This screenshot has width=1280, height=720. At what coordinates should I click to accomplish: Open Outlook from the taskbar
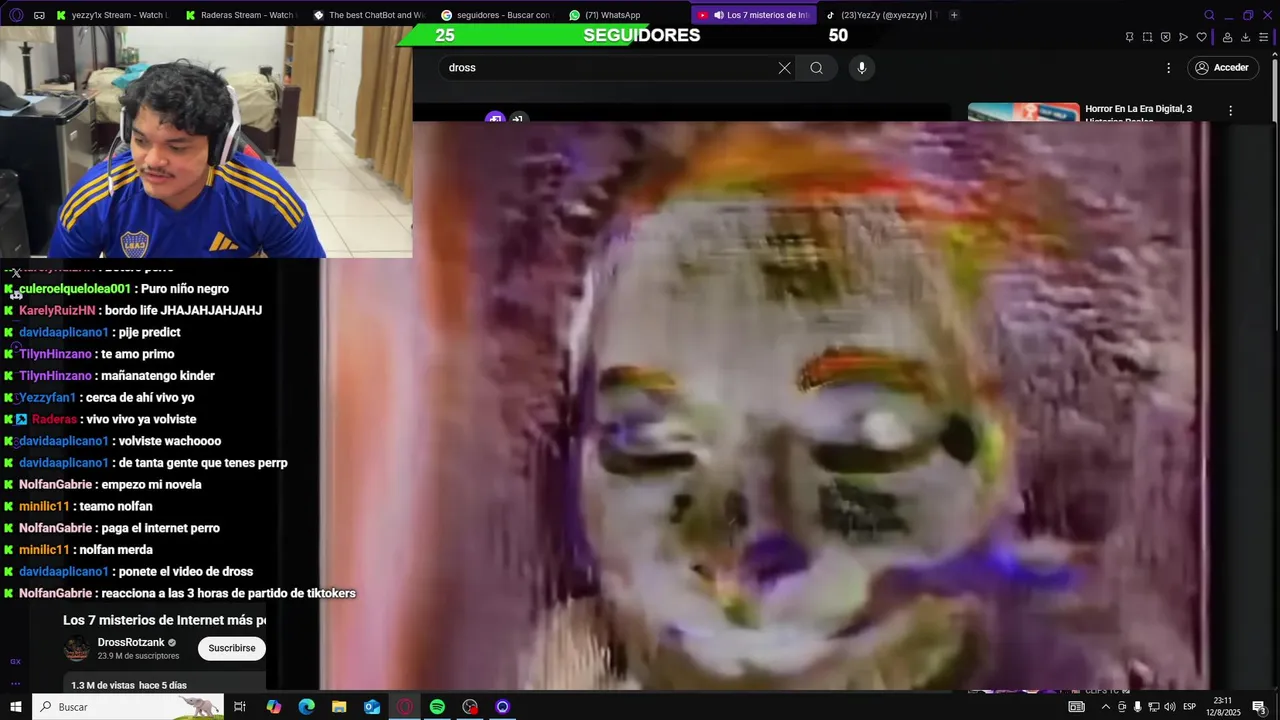(372, 707)
